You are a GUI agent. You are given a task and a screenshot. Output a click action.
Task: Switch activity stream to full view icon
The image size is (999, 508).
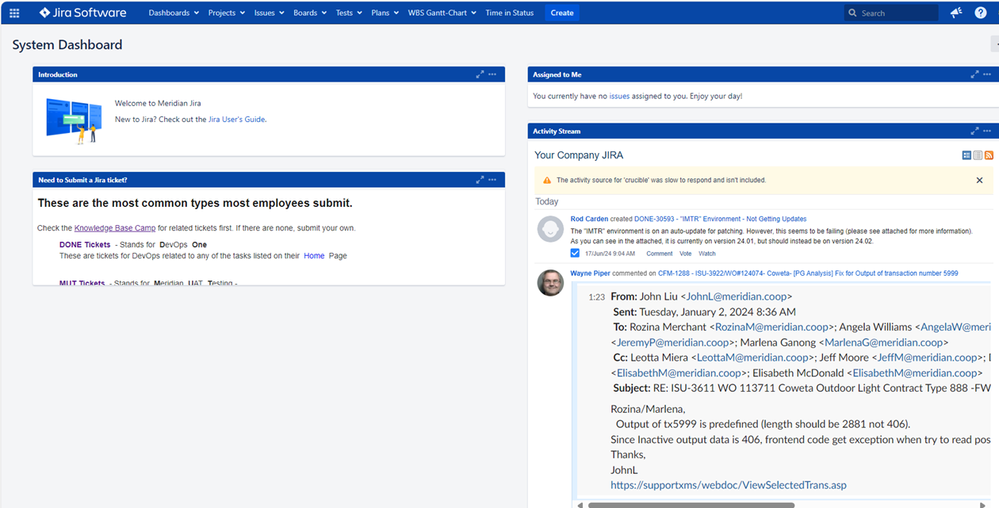click(x=967, y=155)
